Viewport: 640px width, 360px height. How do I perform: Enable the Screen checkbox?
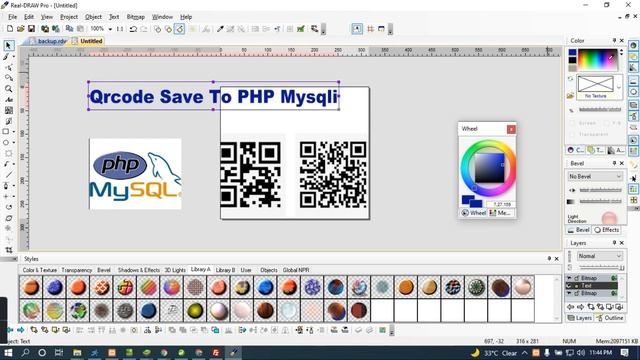click(x=572, y=123)
